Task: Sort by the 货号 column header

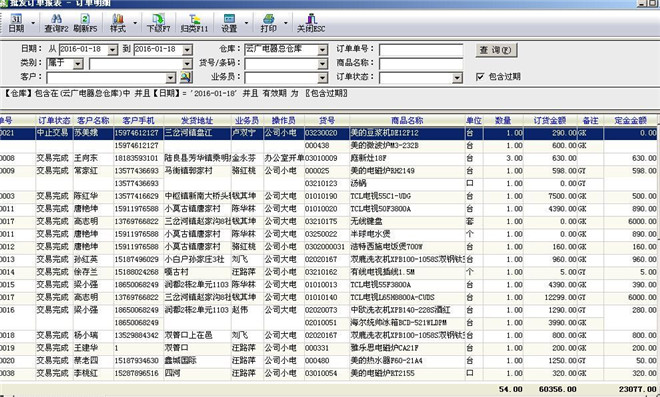Action: pyautogui.click(x=327, y=120)
